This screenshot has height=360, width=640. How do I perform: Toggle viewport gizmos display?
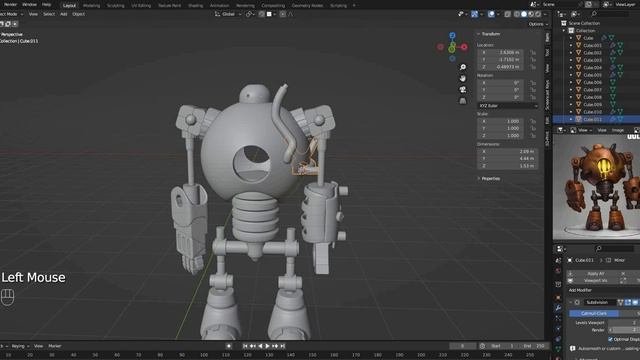[x=474, y=14]
